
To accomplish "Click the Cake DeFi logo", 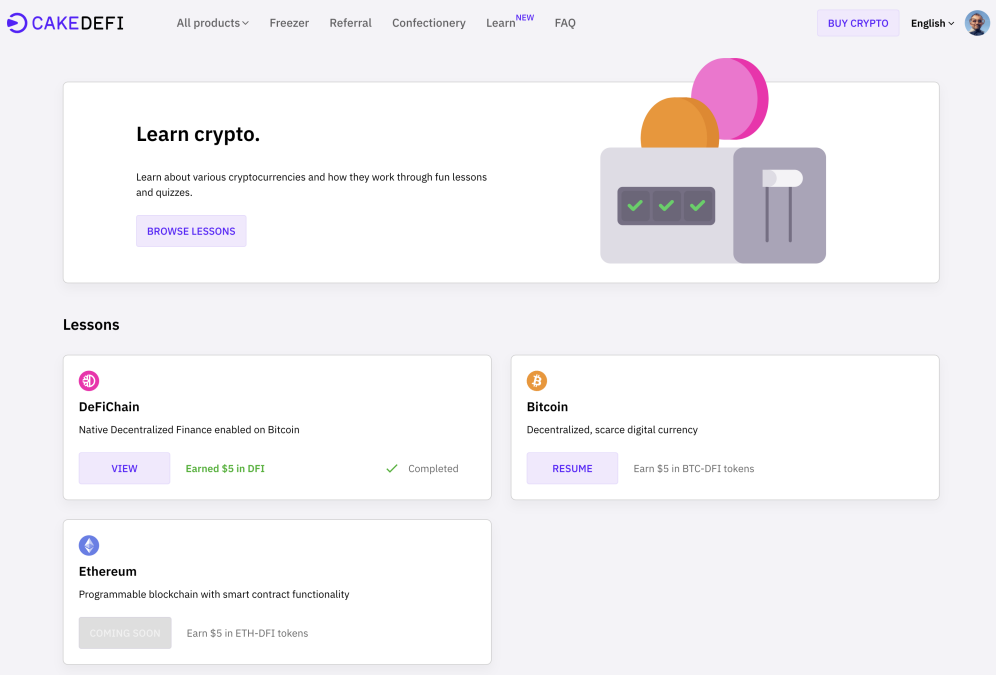I will [x=65, y=22].
